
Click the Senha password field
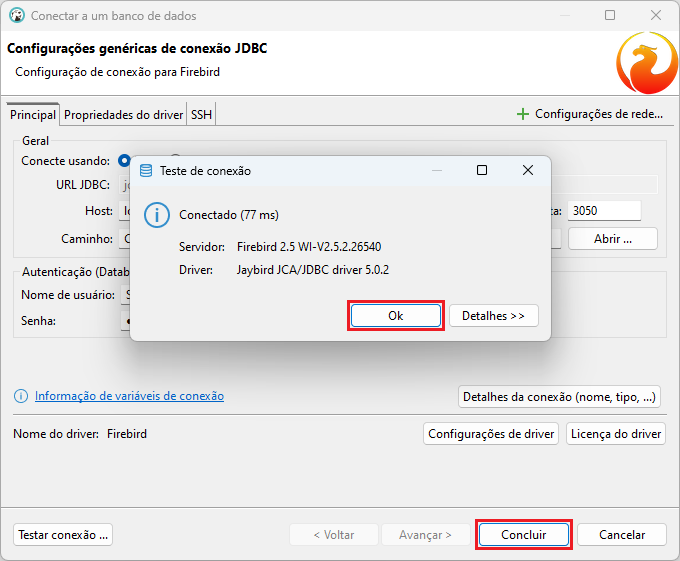point(125,321)
